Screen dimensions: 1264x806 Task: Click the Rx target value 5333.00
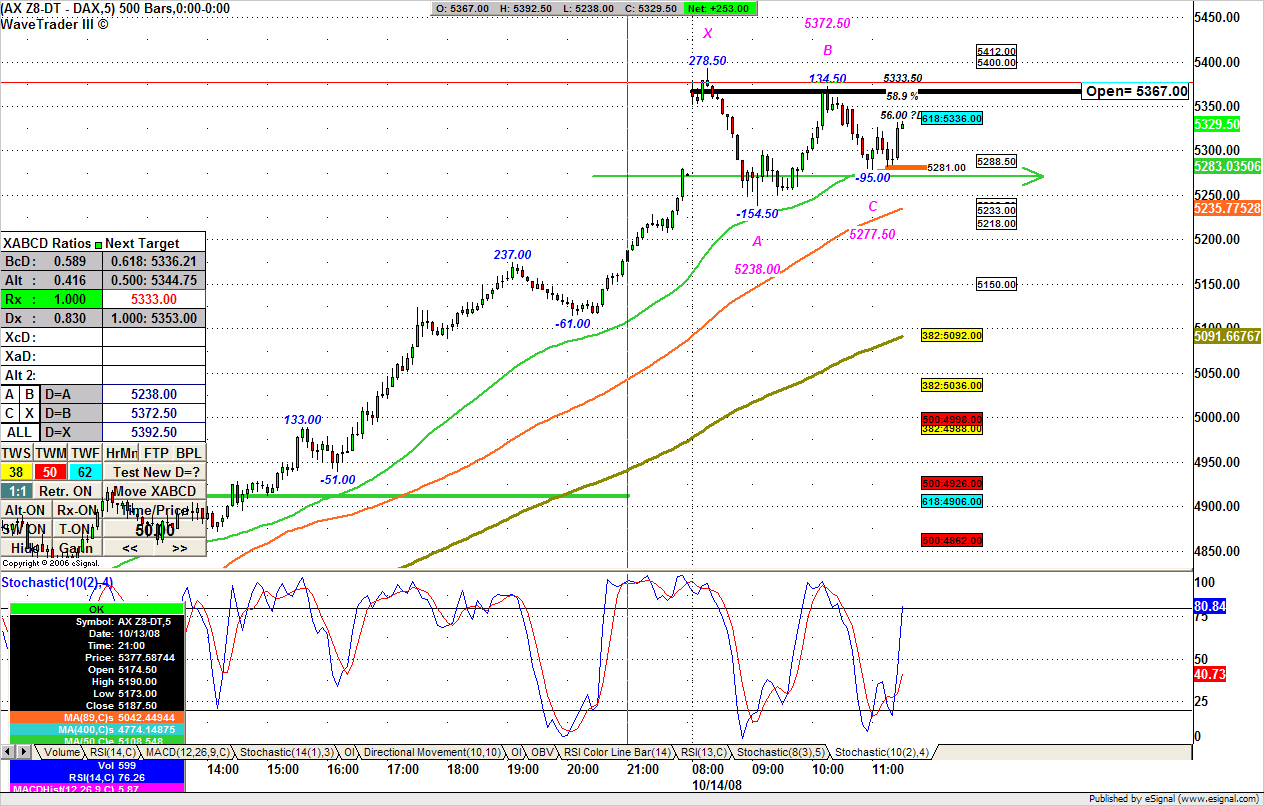click(154, 299)
